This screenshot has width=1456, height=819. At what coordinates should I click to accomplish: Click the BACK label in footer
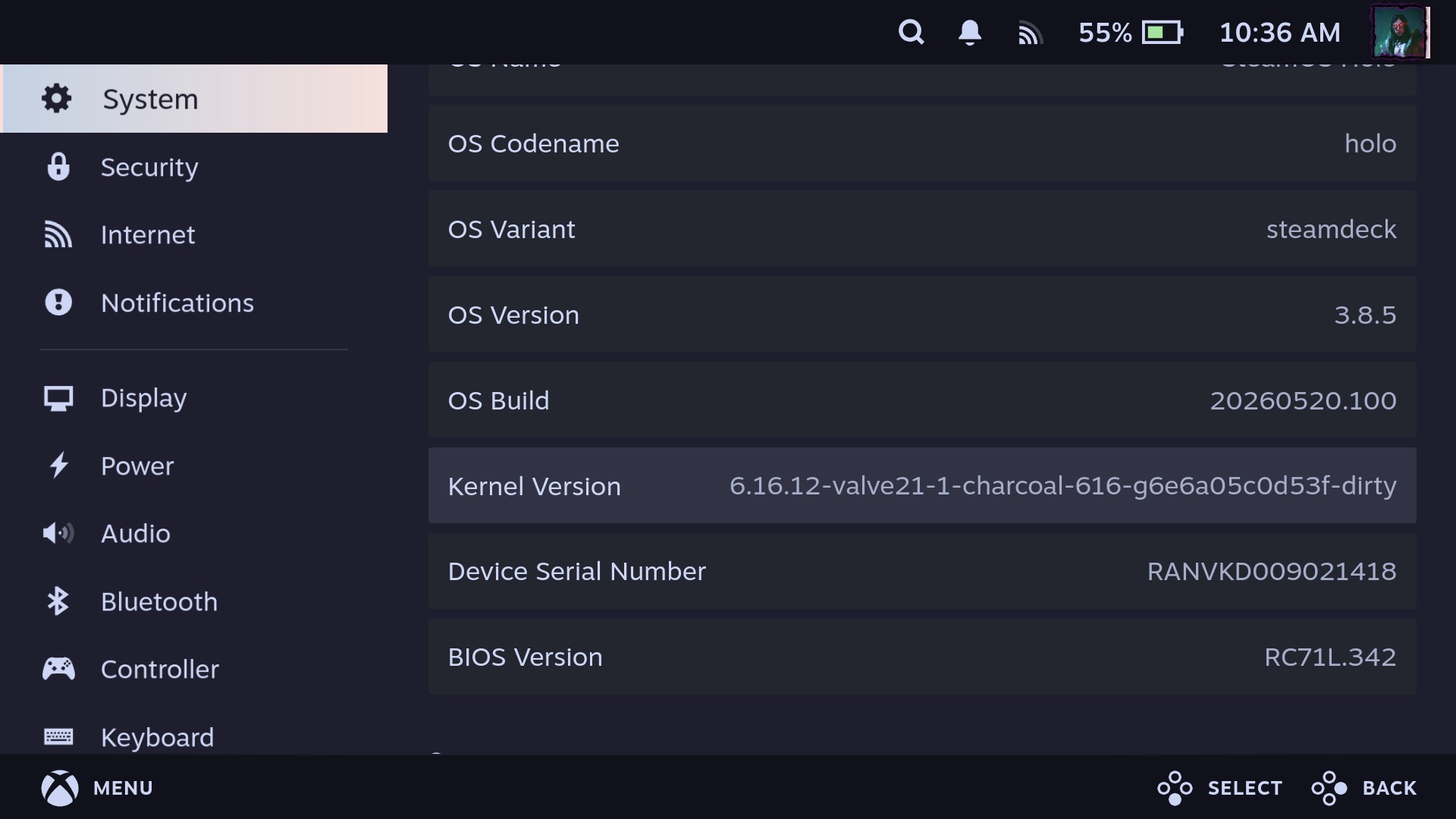coord(1389,788)
